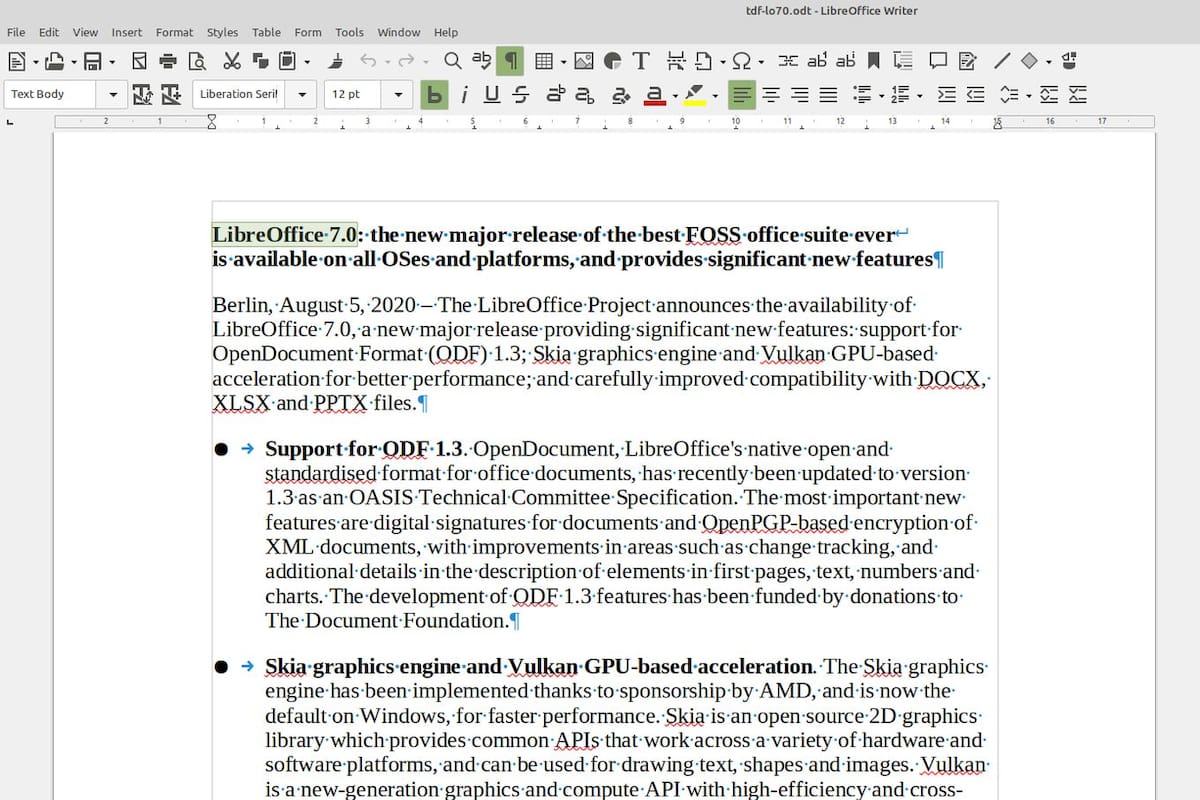Toggle Bold formatting

tap(434, 95)
